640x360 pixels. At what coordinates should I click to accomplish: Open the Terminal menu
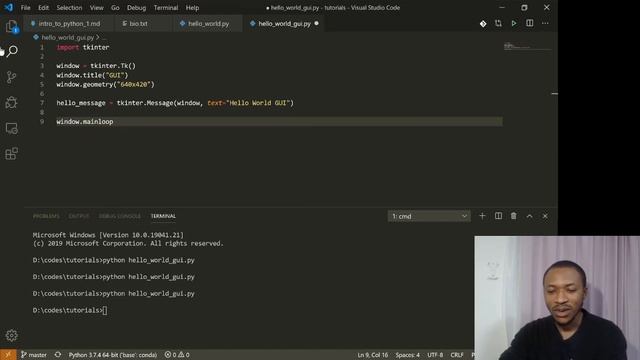click(166, 7)
